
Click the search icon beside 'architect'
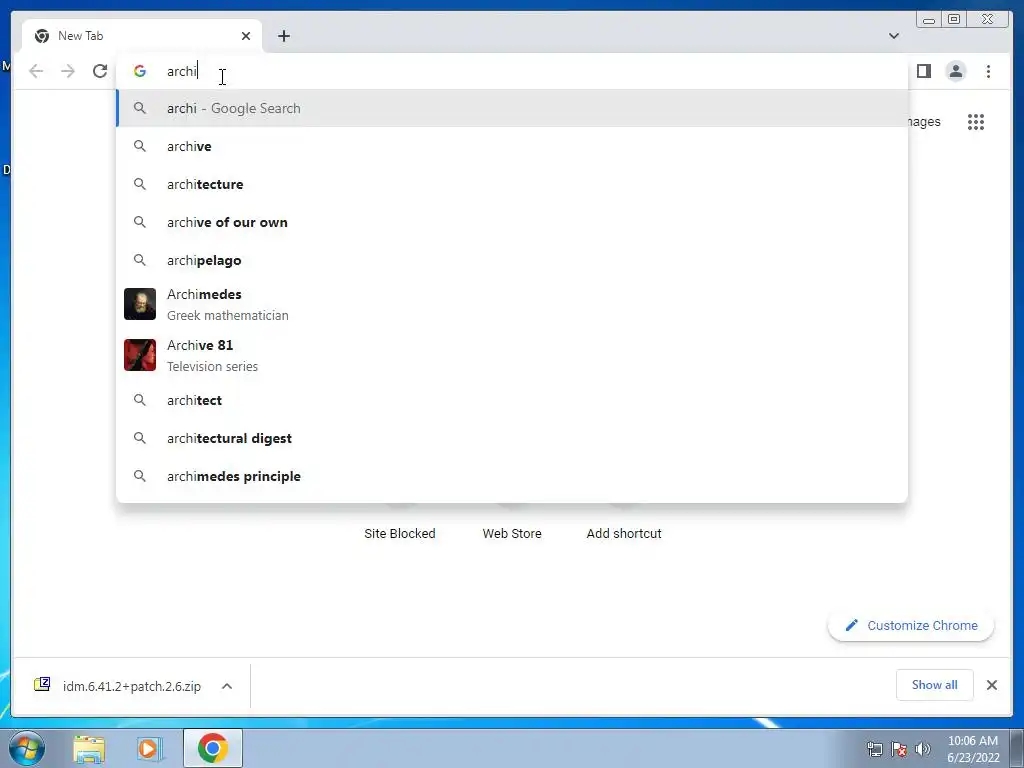(x=140, y=400)
